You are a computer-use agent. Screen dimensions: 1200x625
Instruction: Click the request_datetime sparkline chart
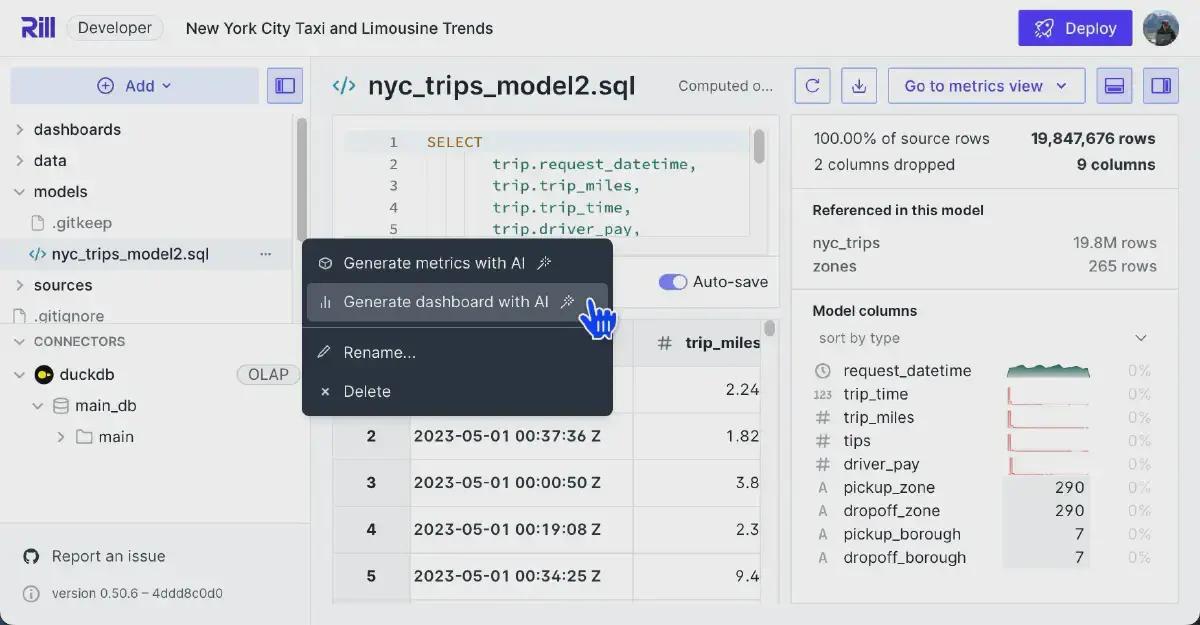coord(1048,371)
